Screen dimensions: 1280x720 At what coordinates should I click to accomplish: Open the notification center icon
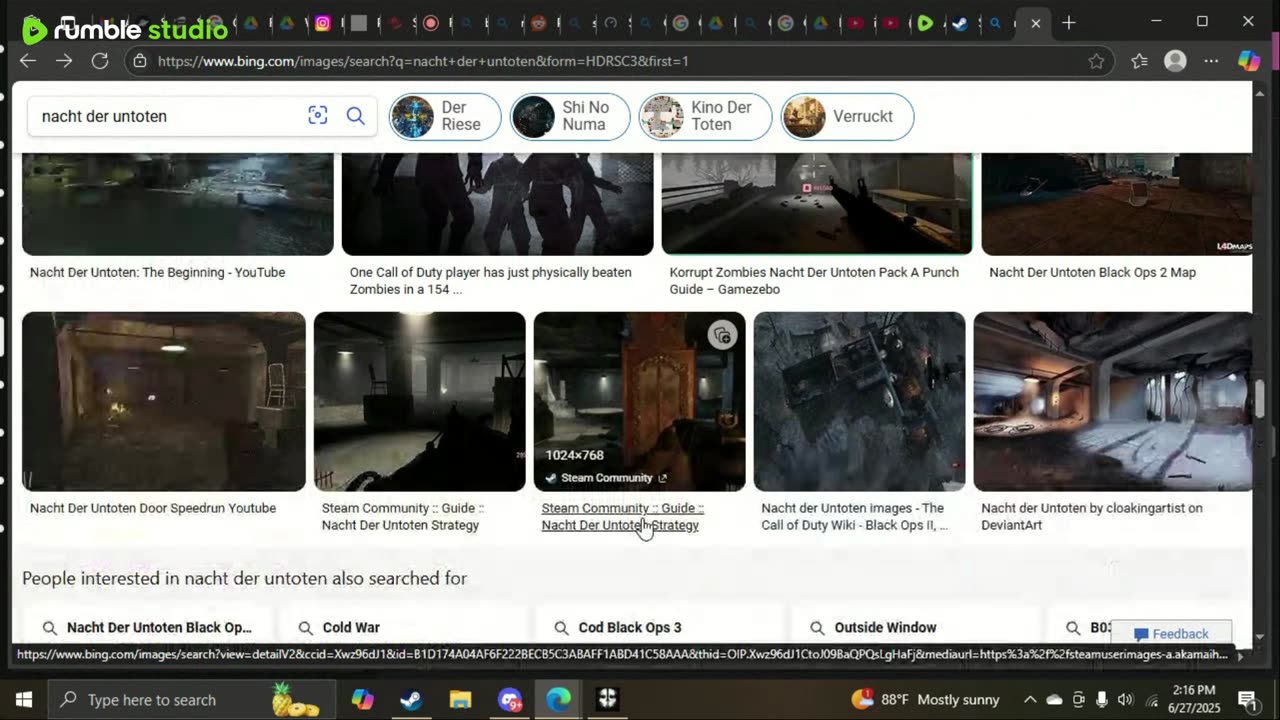point(1247,700)
